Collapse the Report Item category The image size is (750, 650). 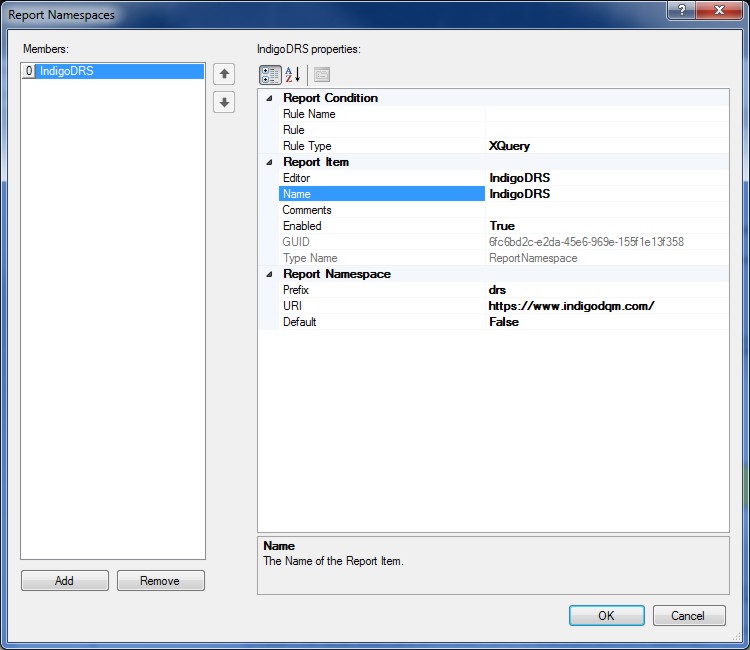[268, 162]
